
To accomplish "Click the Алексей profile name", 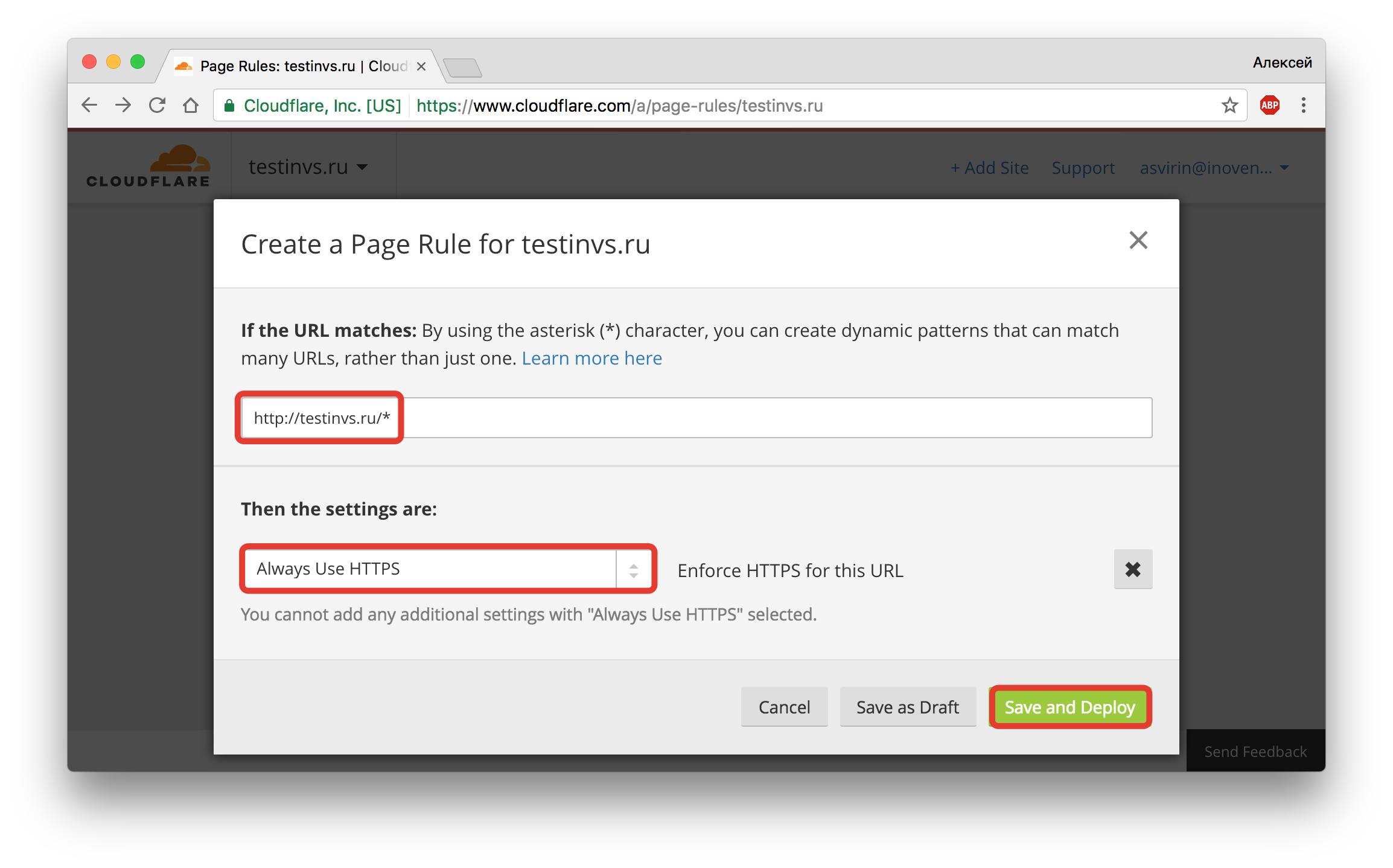I will (1282, 63).
